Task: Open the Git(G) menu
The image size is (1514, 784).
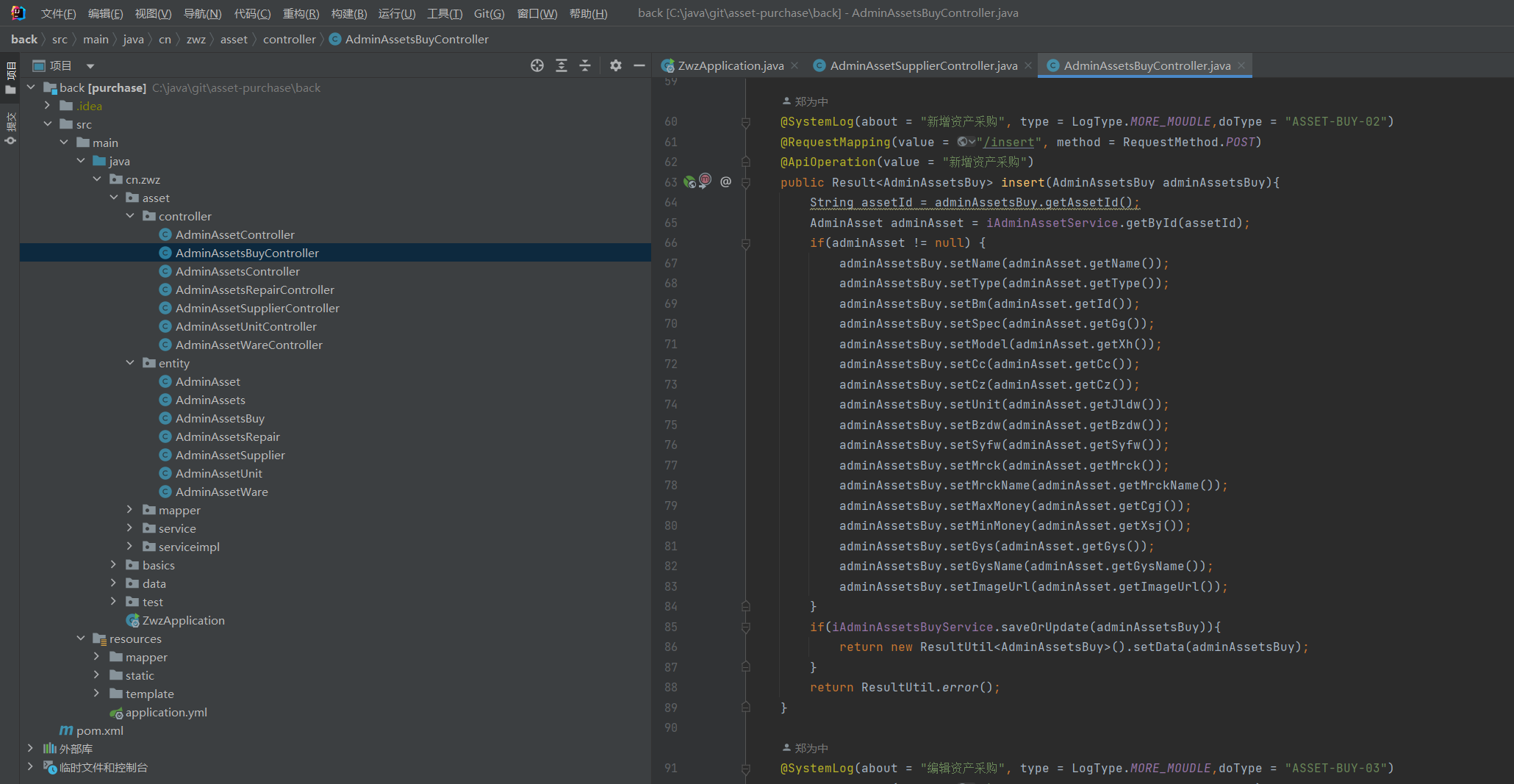Action: pos(489,13)
